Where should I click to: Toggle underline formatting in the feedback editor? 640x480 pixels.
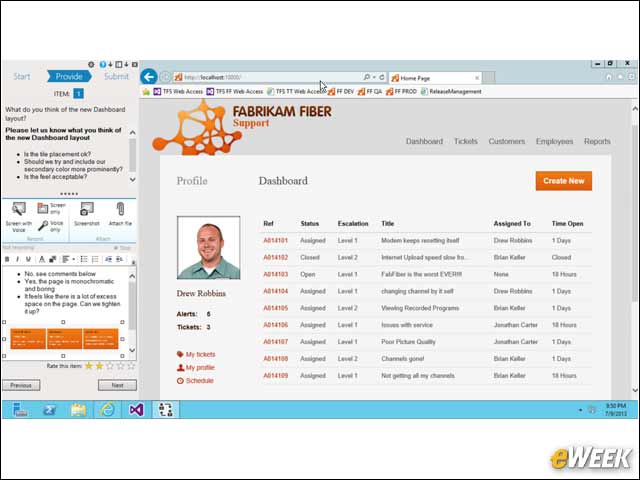28,259
